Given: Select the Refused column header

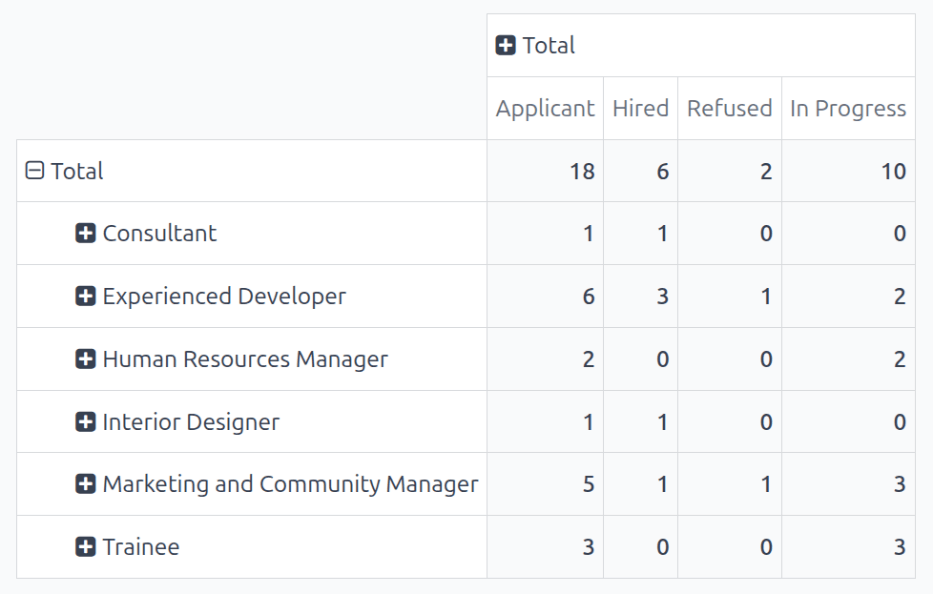Looking at the screenshot, I should click(729, 107).
